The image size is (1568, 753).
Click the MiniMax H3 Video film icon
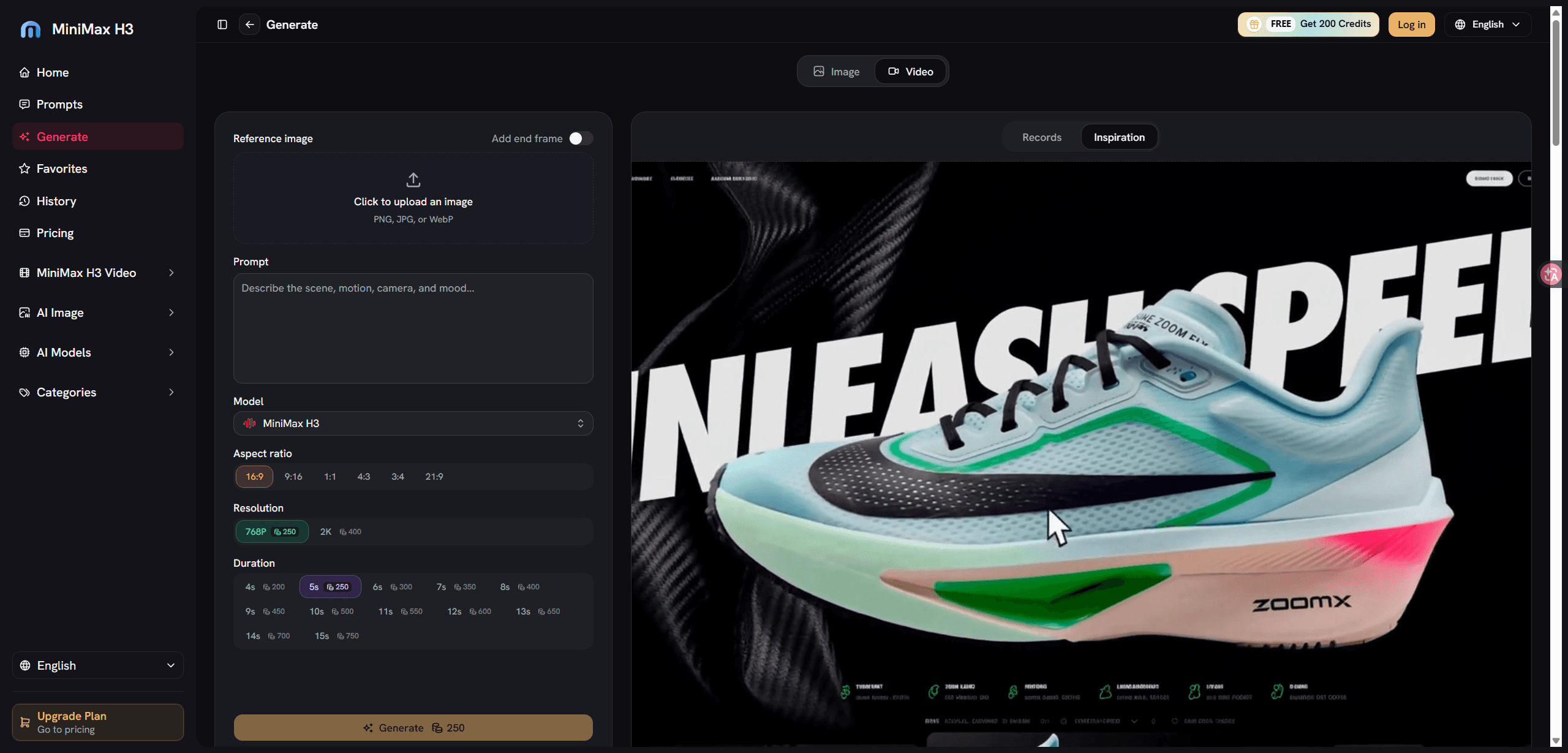(x=24, y=273)
